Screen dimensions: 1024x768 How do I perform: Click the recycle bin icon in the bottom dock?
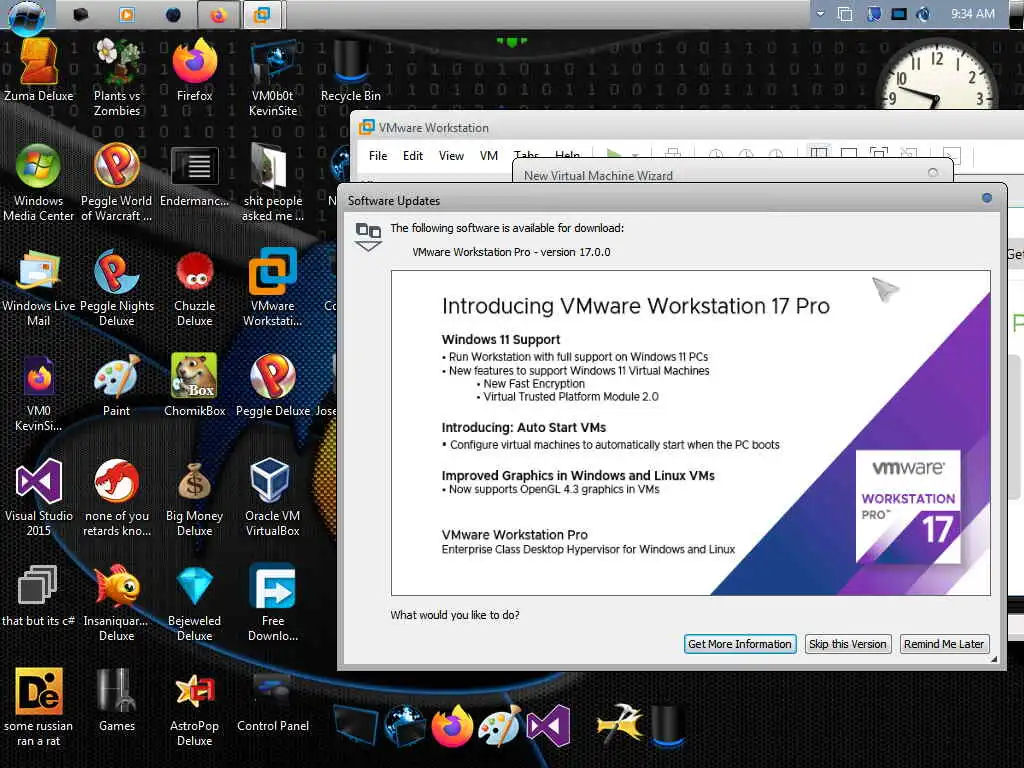(667, 726)
